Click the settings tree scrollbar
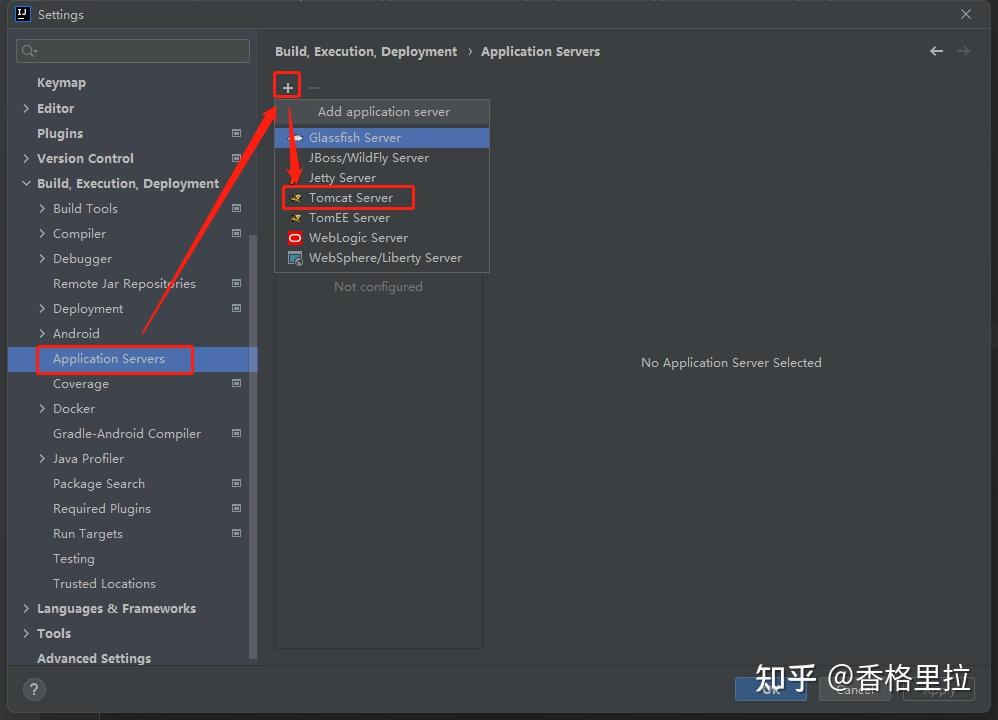The width and height of the screenshot is (998, 720). tap(253, 446)
